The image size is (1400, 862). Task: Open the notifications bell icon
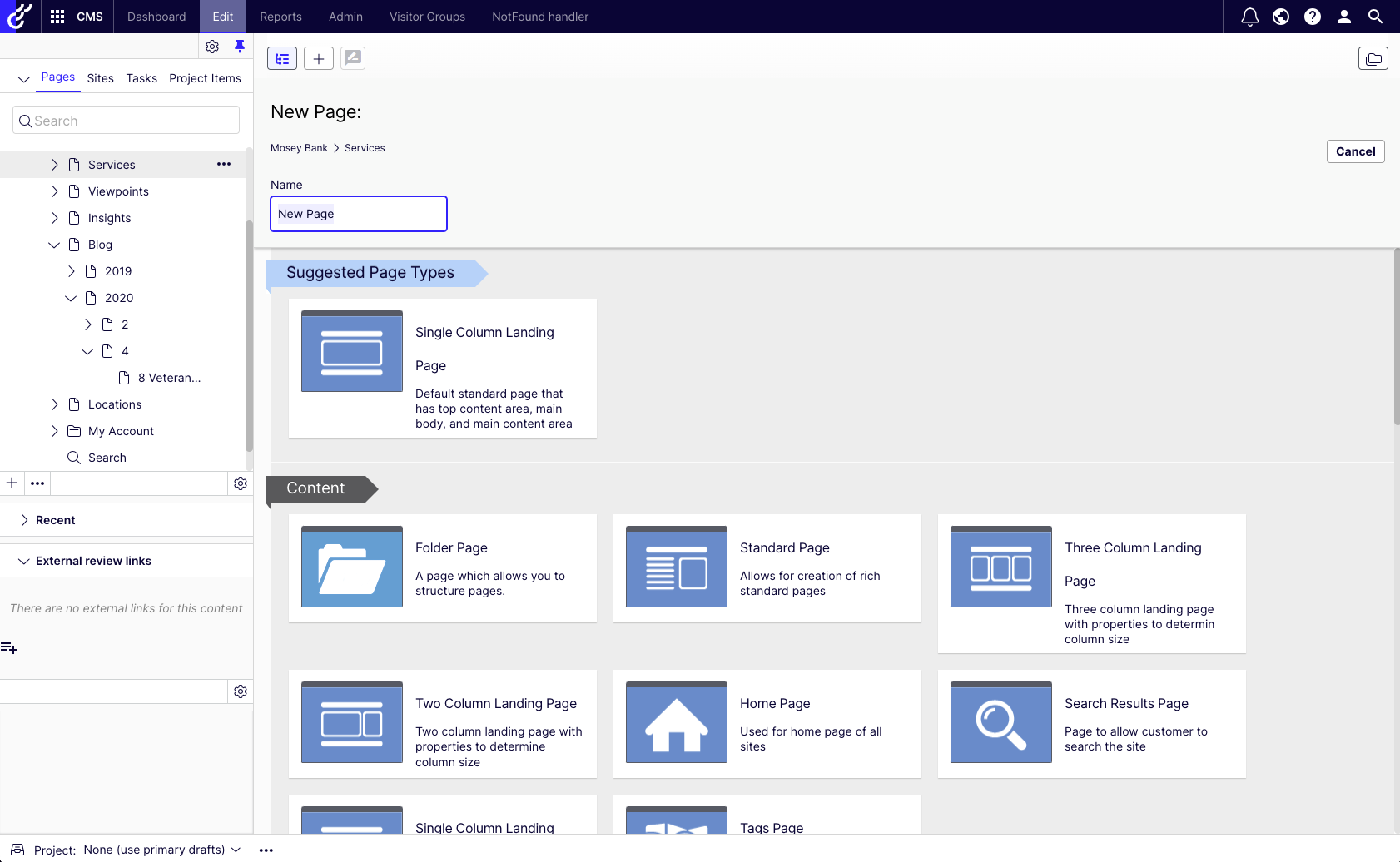click(x=1249, y=17)
